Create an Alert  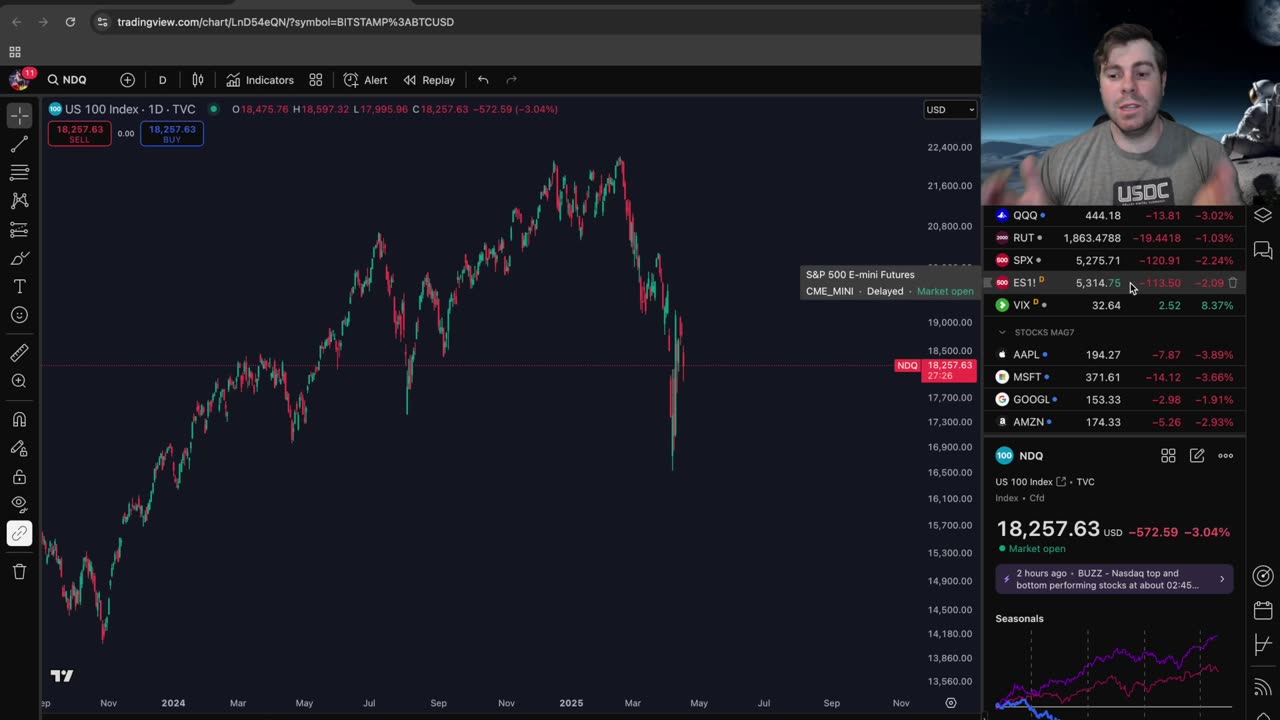(x=366, y=80)
